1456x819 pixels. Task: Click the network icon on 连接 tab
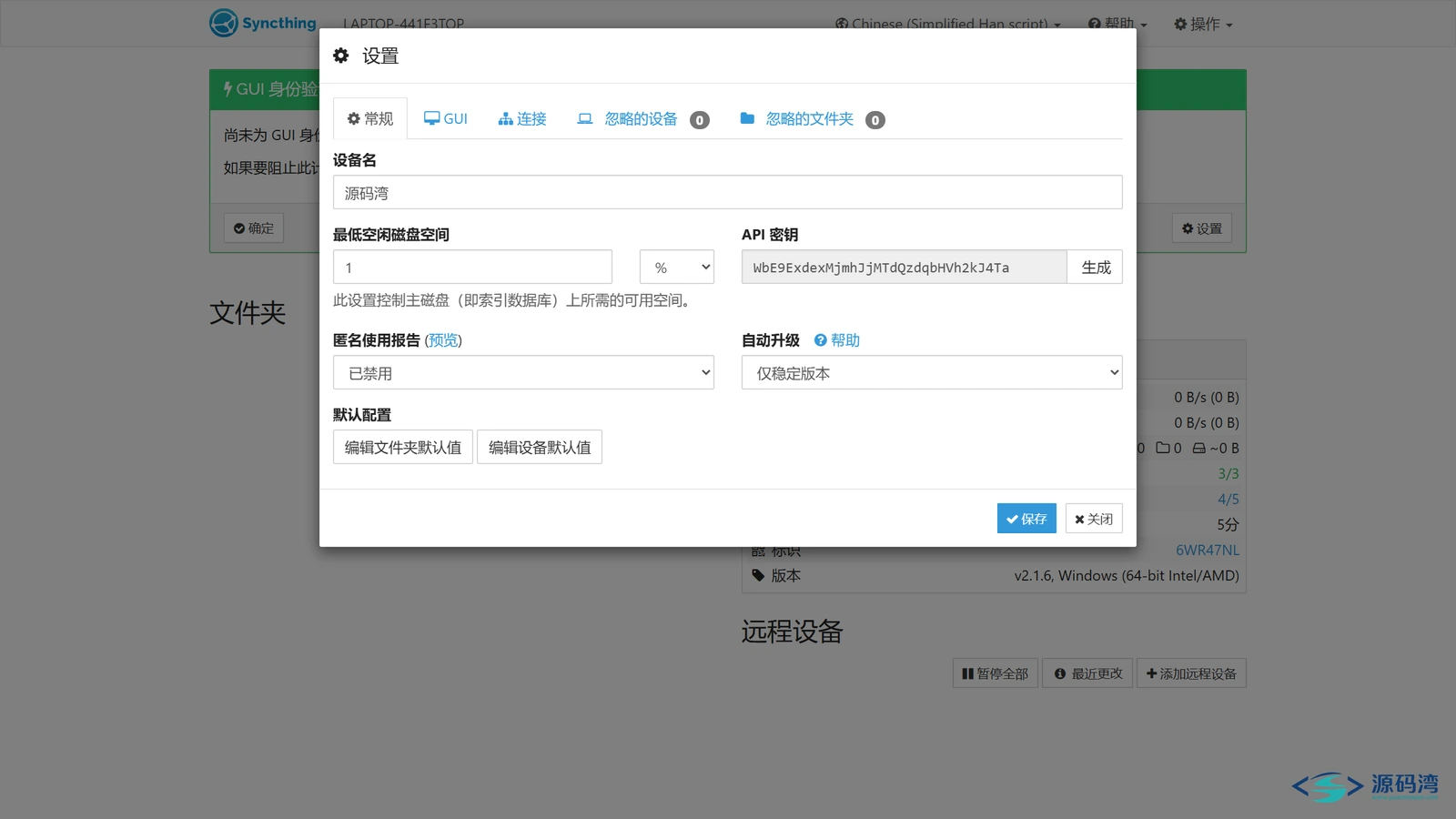[505, 119]
